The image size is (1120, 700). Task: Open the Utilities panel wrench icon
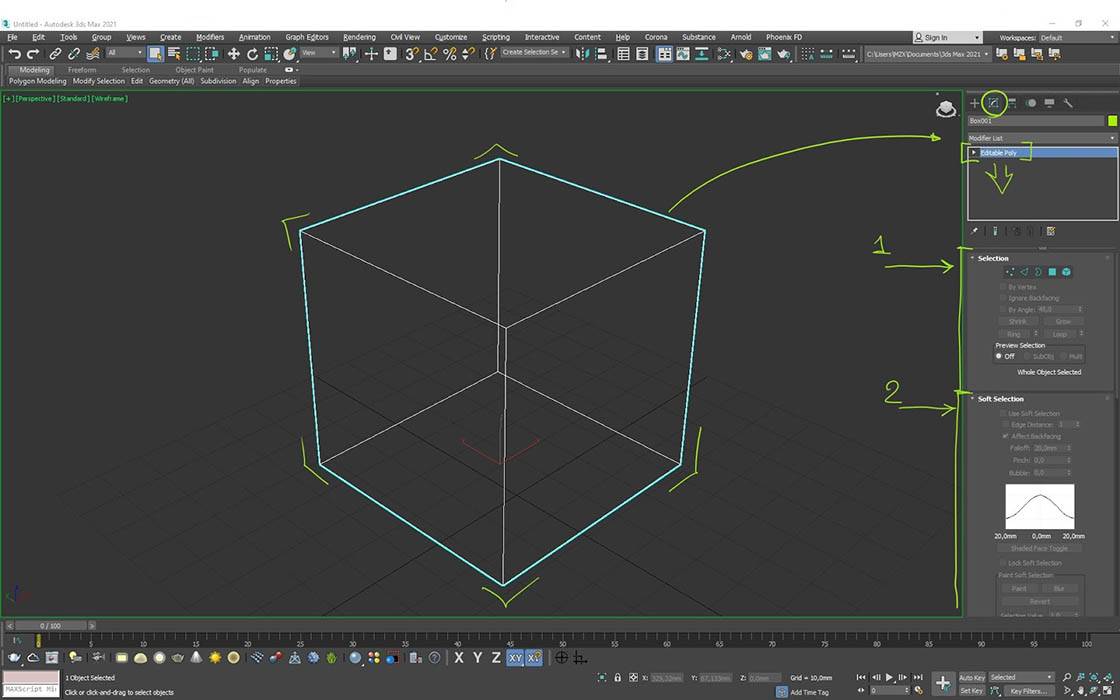[x=1068, y=102]
